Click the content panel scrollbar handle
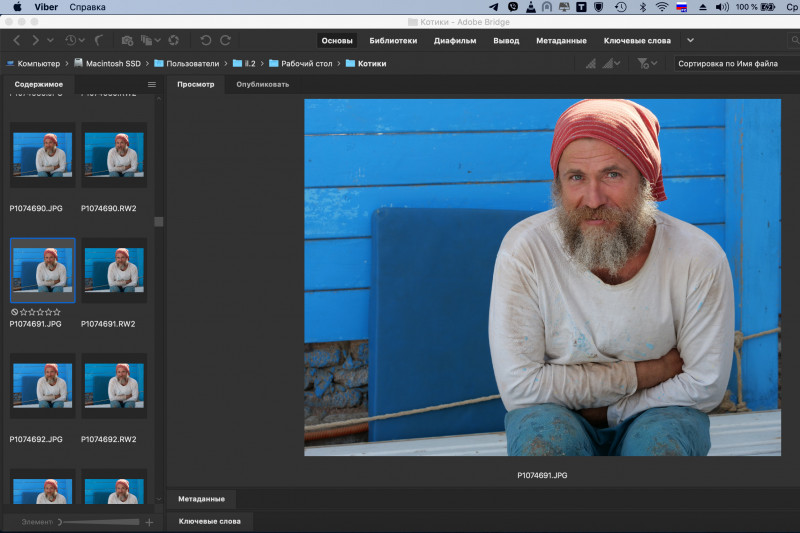 coord(159,222)
